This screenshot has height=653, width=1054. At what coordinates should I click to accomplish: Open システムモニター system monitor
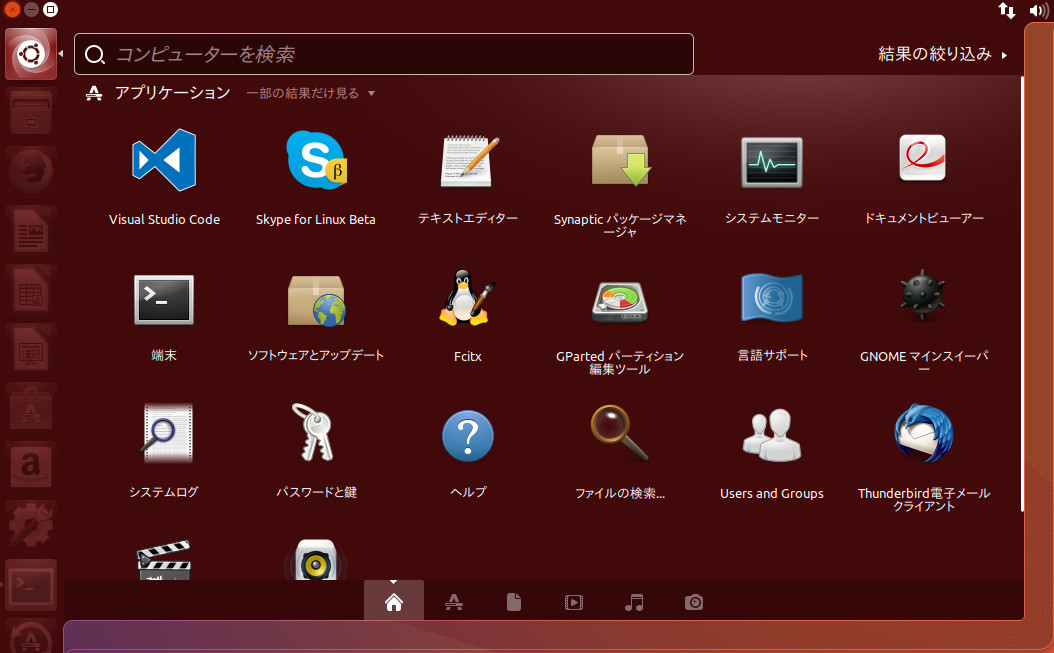tap(772, 162)
